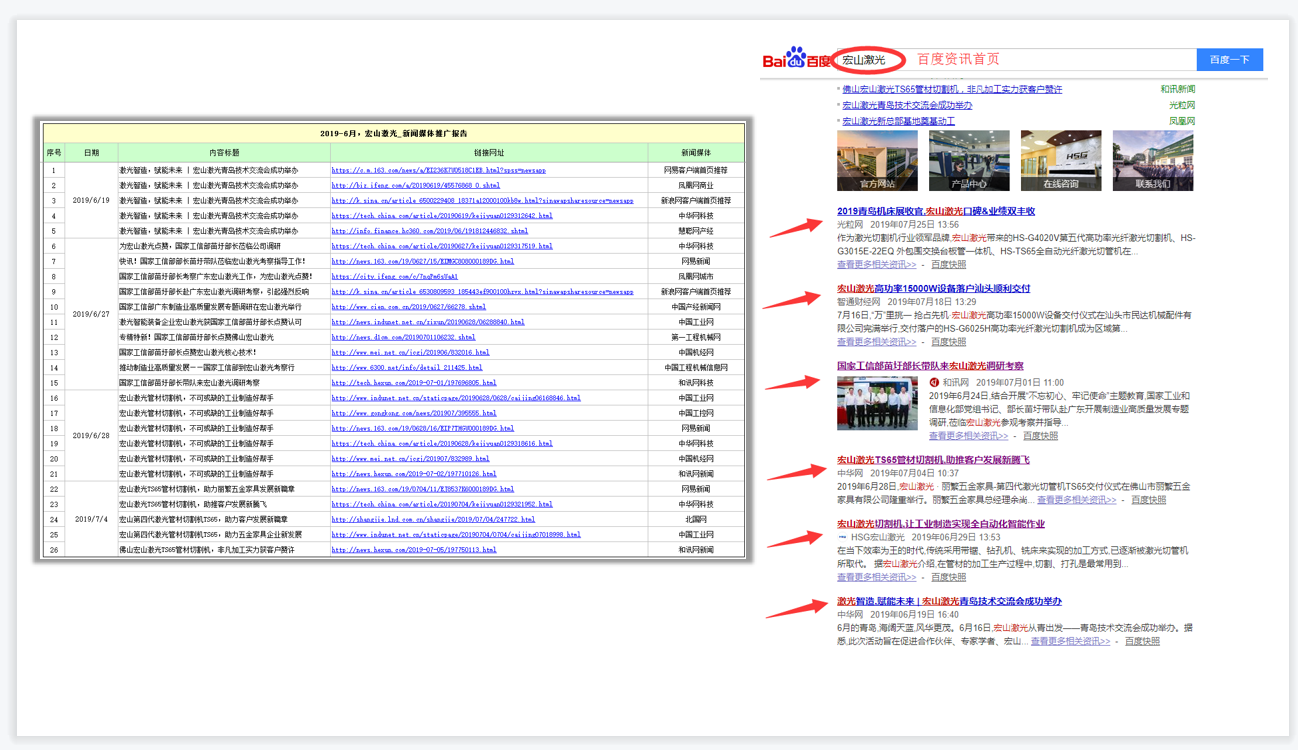The image size is (1298, 750).
Task: Click the 百度一下 search button
Action: [1229, 60]
